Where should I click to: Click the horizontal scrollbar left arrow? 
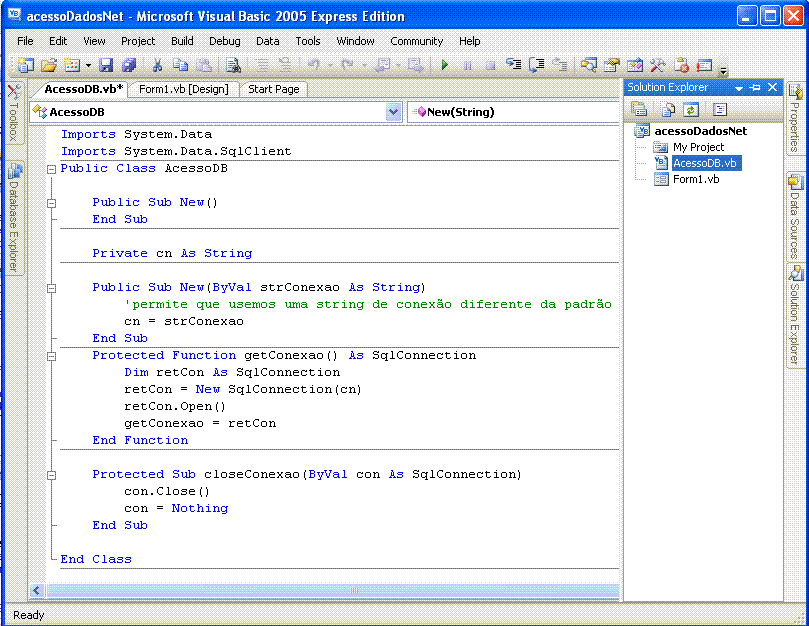click(x=36, y=590)
